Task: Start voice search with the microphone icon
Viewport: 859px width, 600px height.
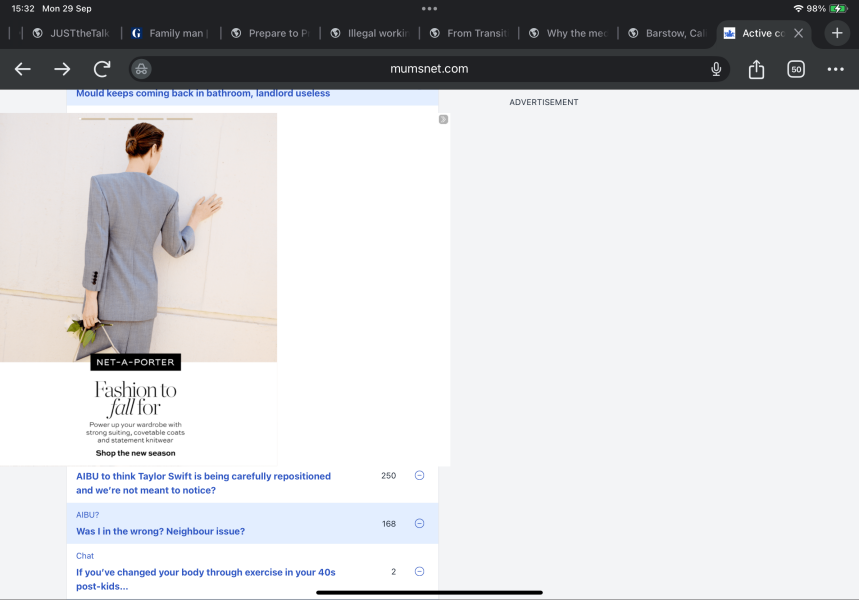Action: (x=716, y=69)
